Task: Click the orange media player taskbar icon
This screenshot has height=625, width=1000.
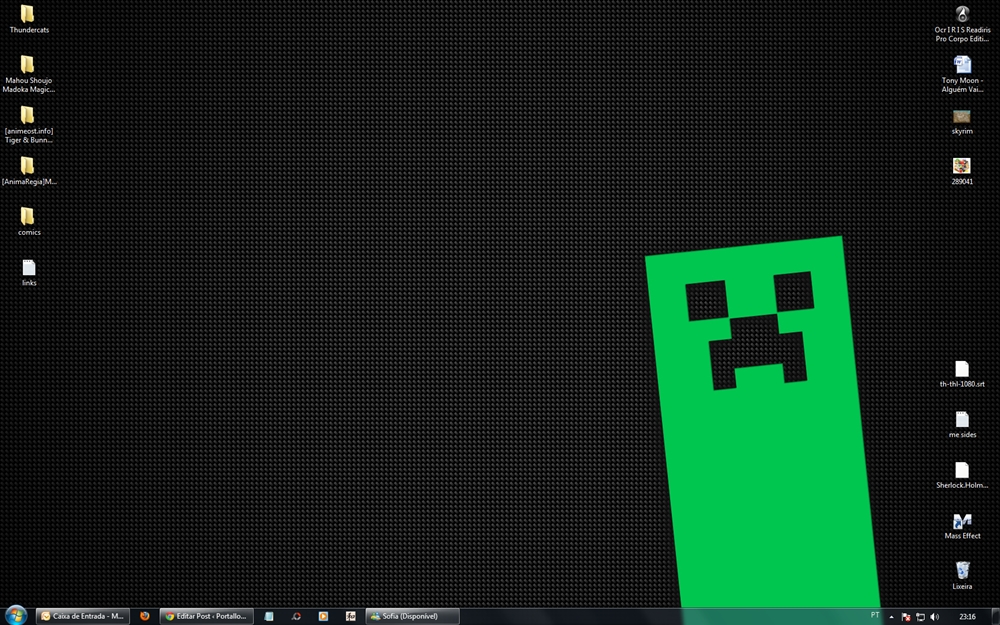Action: coord(323,616)
